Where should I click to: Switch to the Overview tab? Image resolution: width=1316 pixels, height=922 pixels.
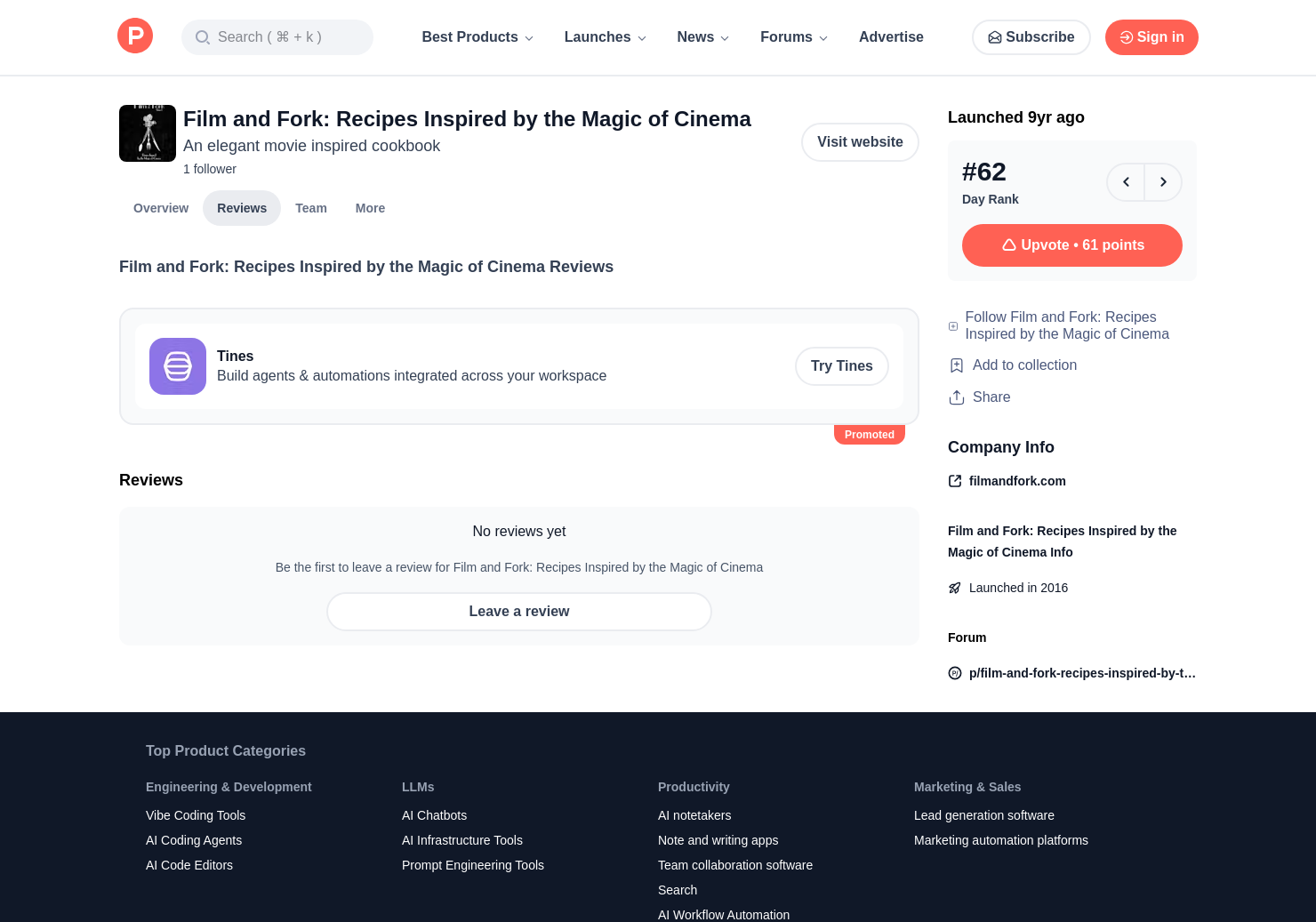tap(161, 208)
